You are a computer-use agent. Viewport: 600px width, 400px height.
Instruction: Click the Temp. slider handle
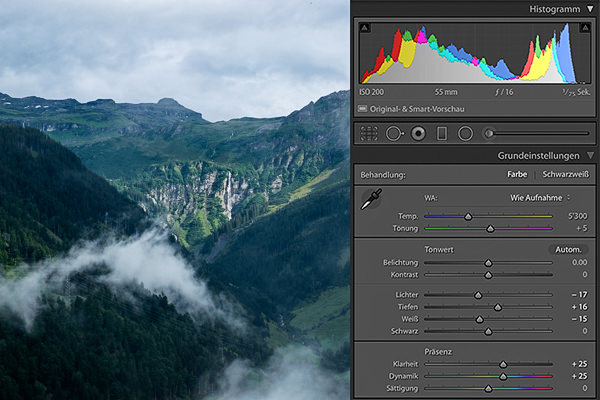[x=468, y=217]
